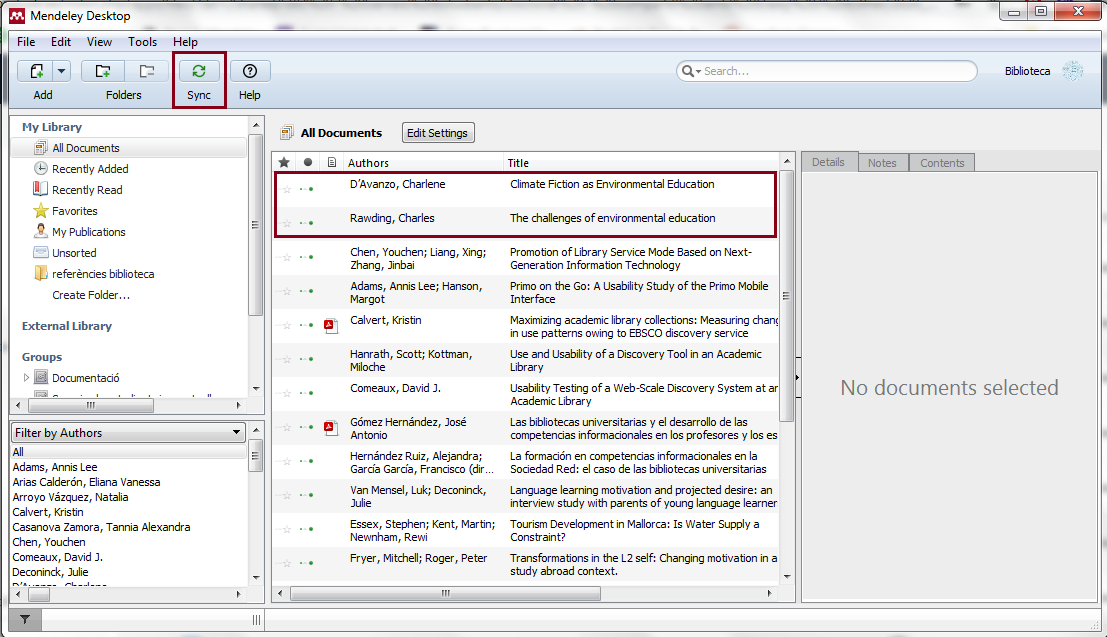Click the Biblioteca profile avatar icon
This screenshot has width=1107, height=637.
(x=1072, y=71)
